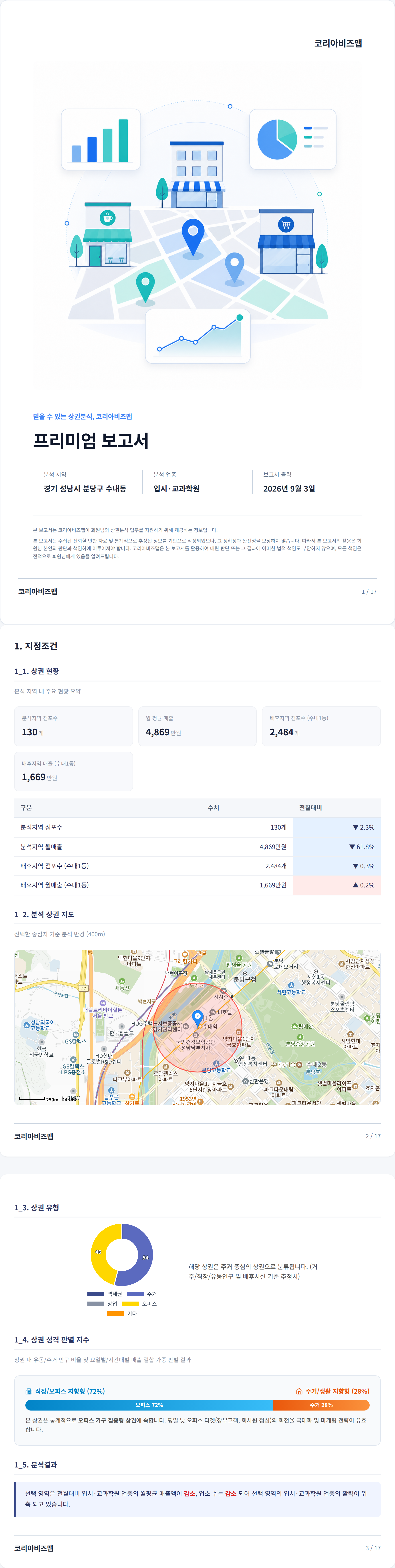Click the blue 오피스 72% bar segment
Image resolution: width=395 pixels, height=1568 pixels.
click(x=149, y=1405)
